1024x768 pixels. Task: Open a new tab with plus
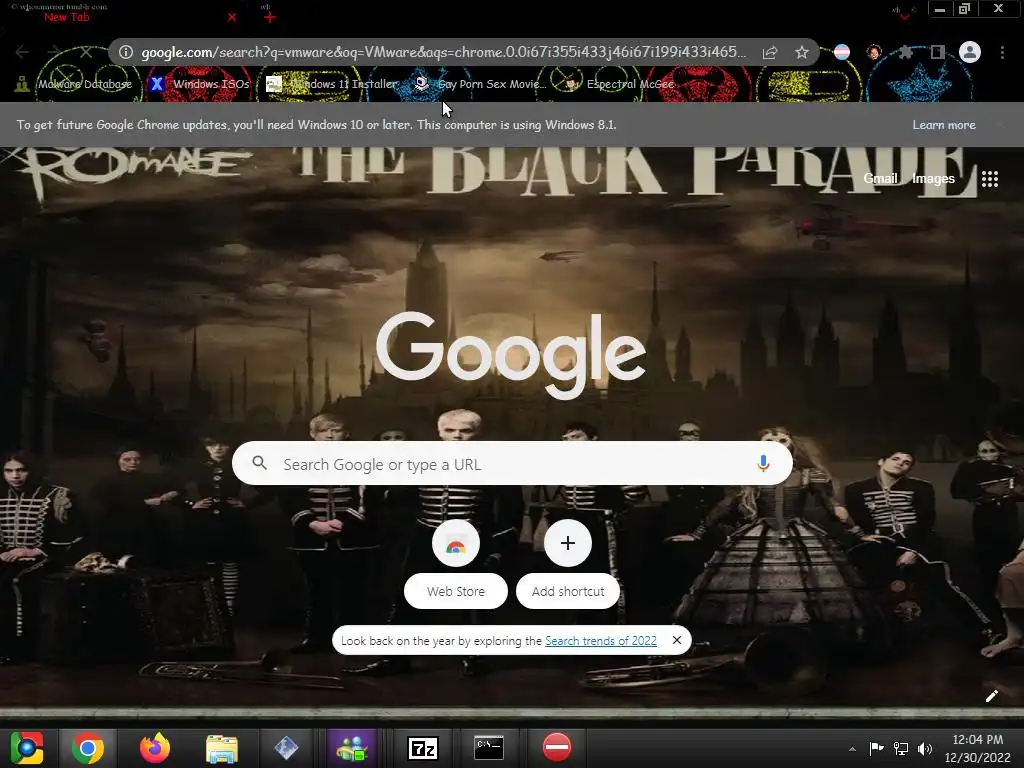(270, 18)
